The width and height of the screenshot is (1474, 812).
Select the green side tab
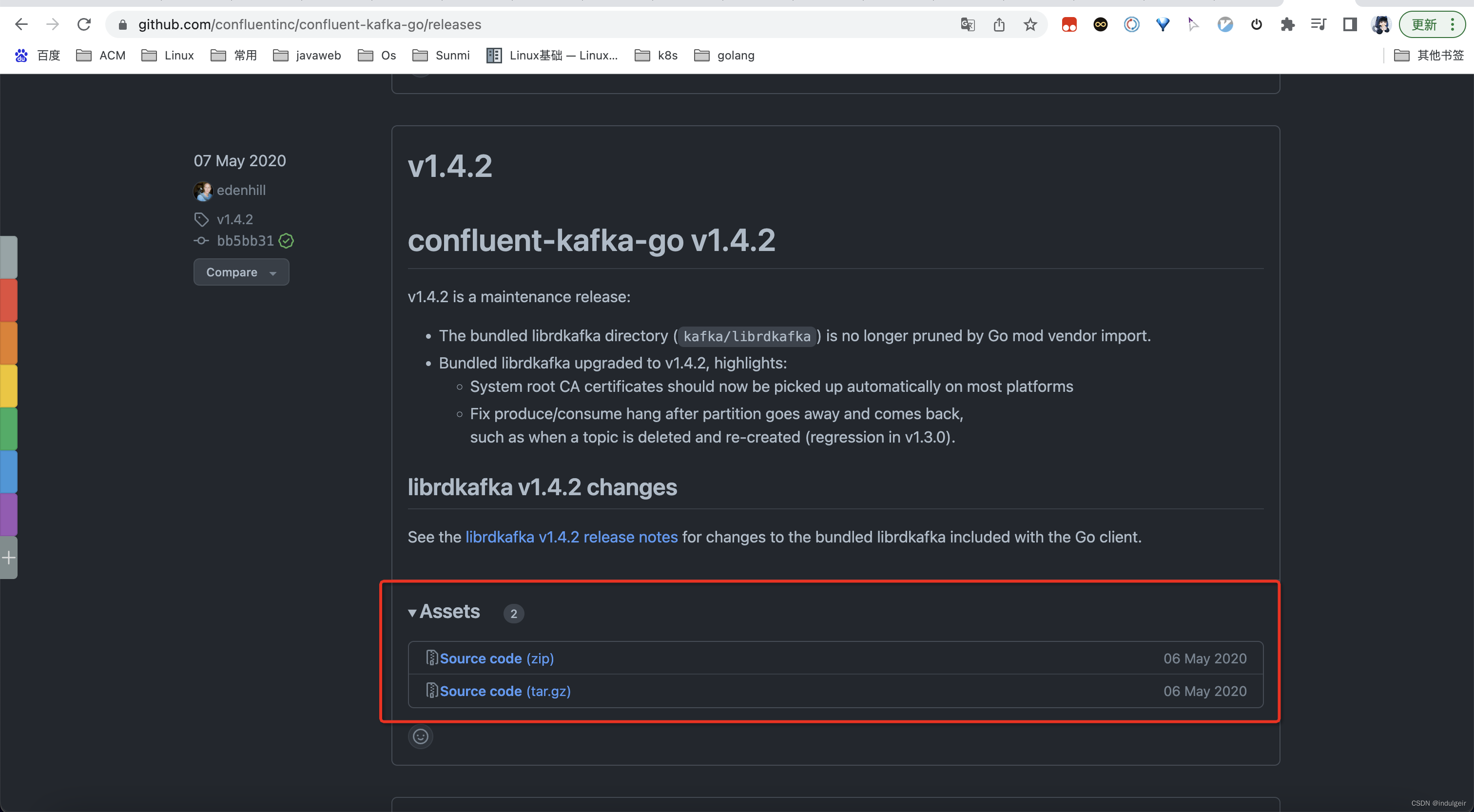[x=9, y=429]
